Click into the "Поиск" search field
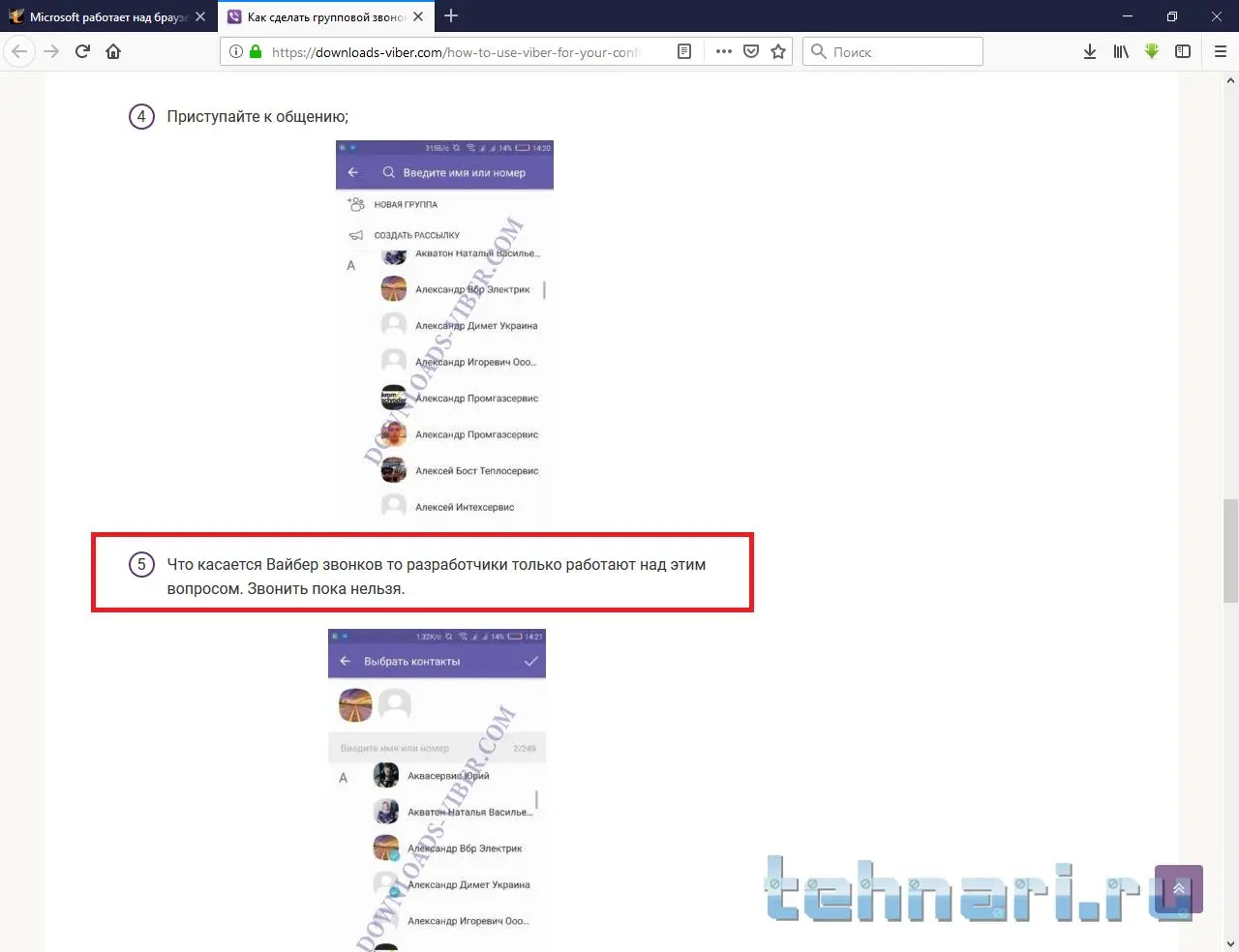The width and height of the screenshot is (1239, 952). coord(892,51)
